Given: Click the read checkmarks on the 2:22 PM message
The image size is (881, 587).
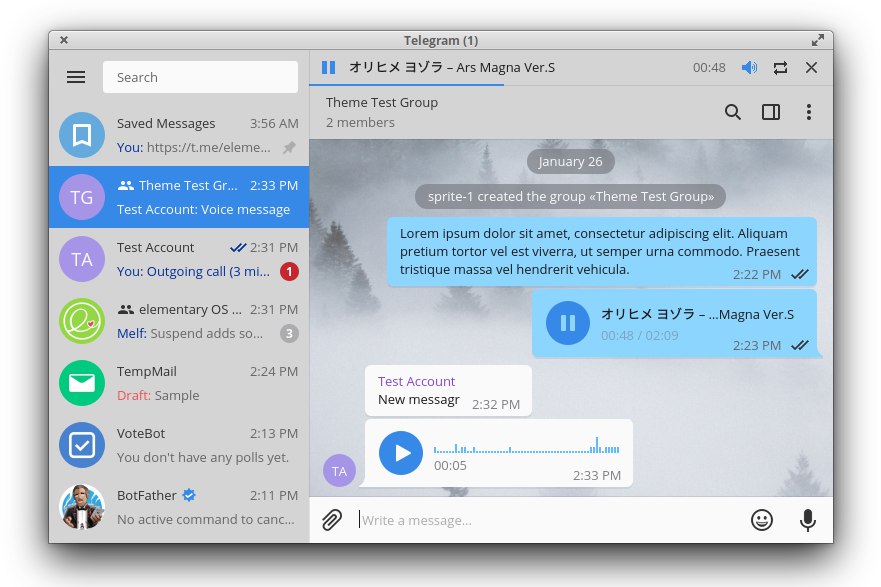Looking at the screenshot, I should click(800, 274).
